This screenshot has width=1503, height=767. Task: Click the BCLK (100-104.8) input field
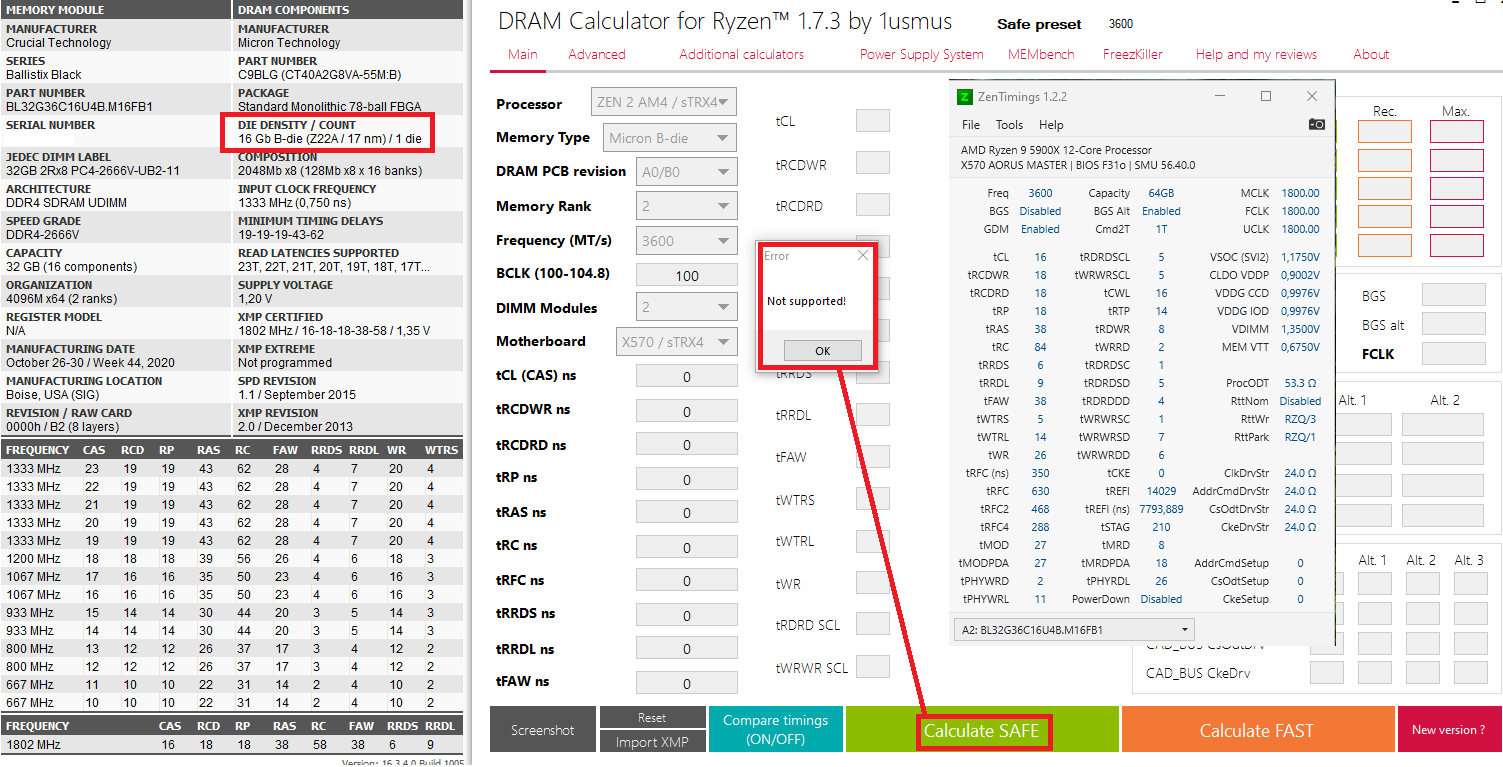click(x=687, y=275)
